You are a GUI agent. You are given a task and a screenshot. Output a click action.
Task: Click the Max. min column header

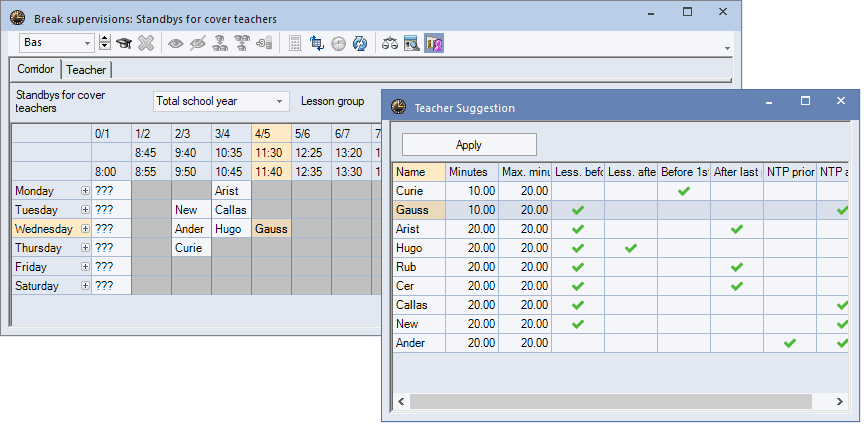pos(525,172)
